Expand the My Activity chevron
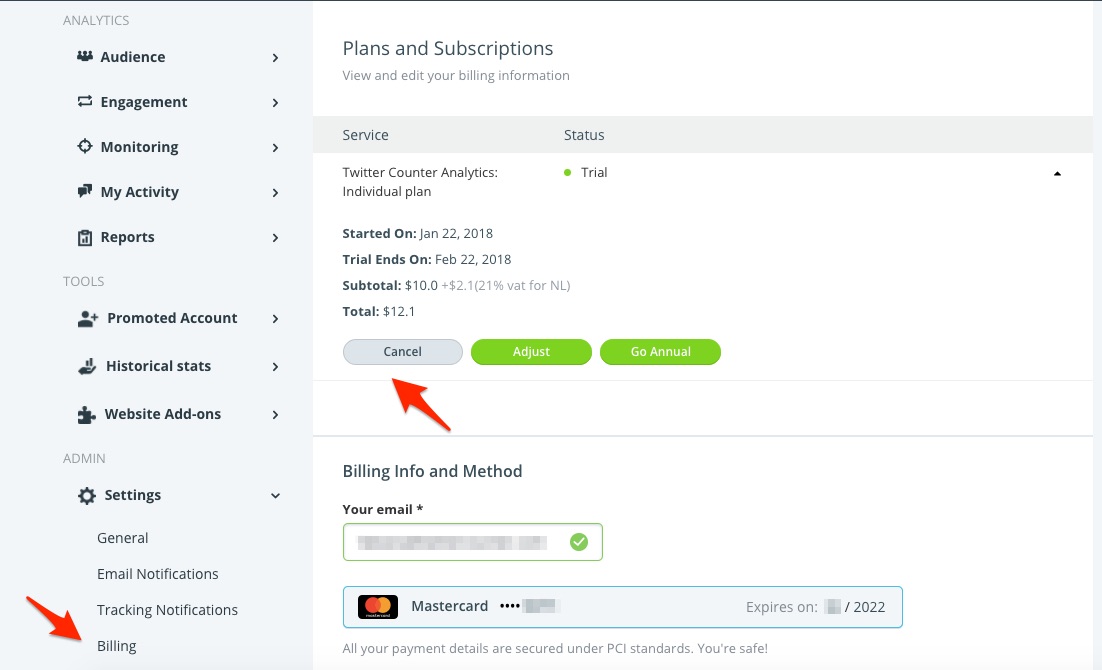This screenshot has width=1102, height=670. click(276, 193)
